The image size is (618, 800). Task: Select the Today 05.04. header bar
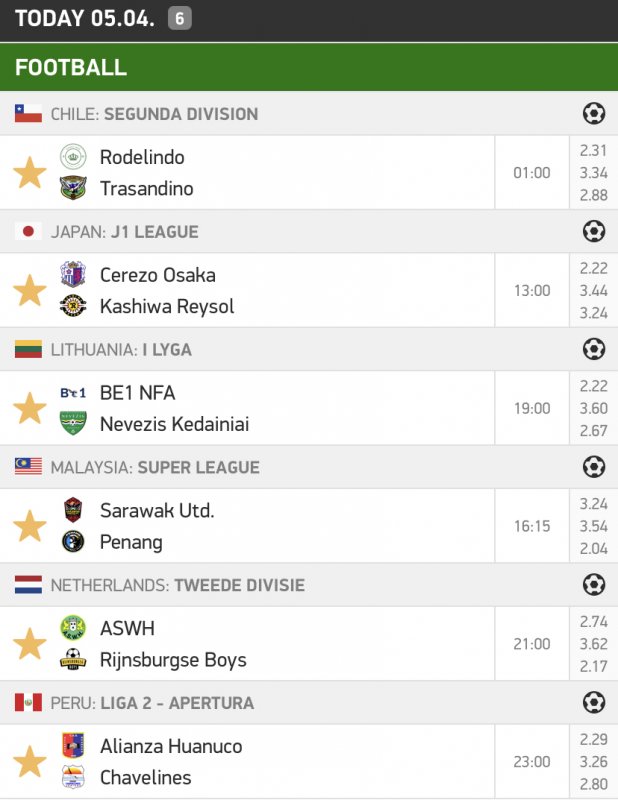(85, 18)
